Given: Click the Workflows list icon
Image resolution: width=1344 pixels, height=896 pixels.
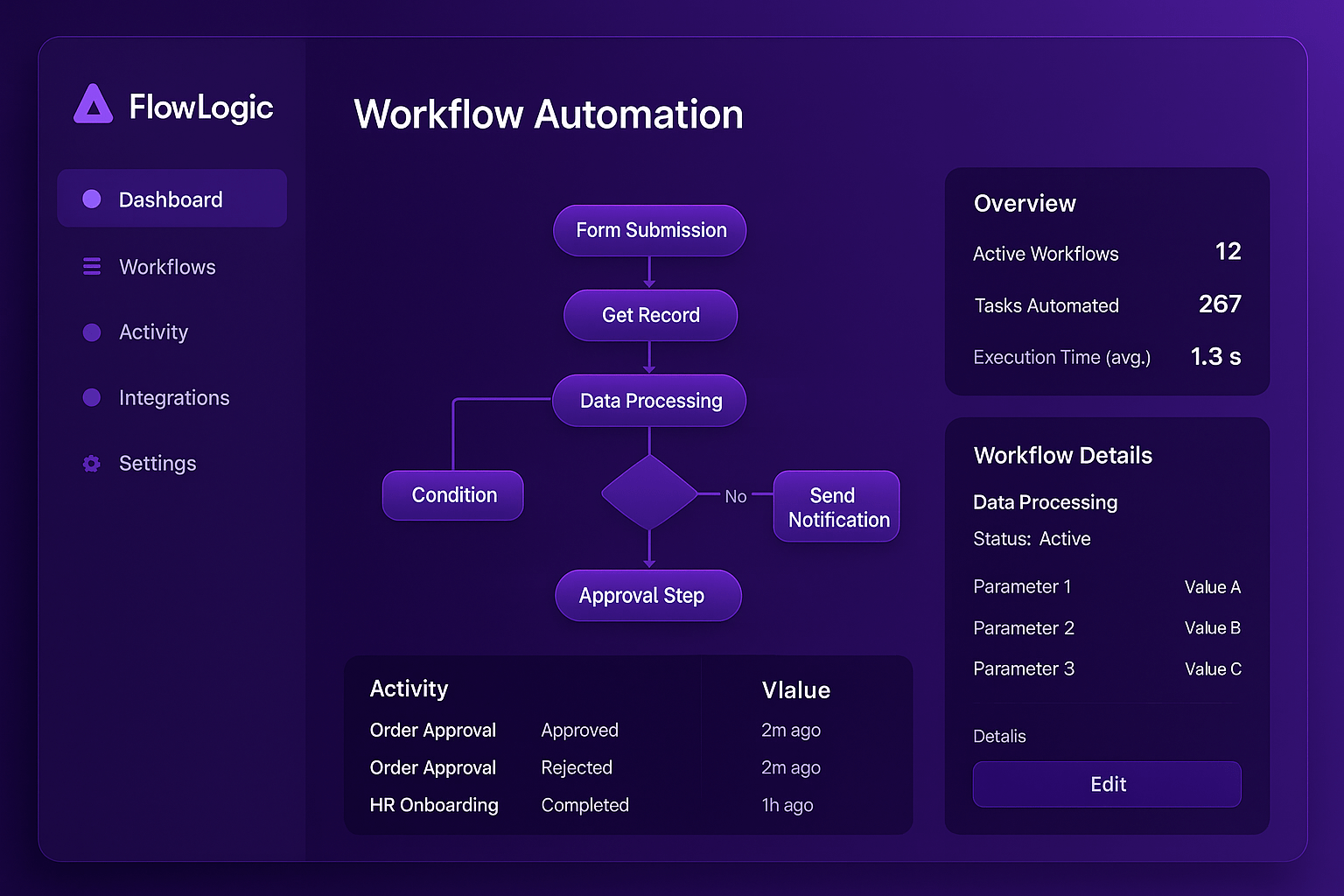Looking at the screenshot, I should click(x=92, y=267).
